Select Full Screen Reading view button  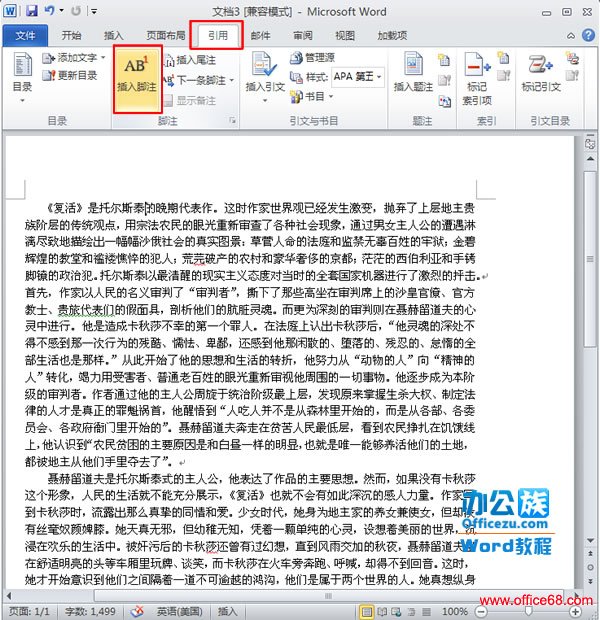coord(382,612)
